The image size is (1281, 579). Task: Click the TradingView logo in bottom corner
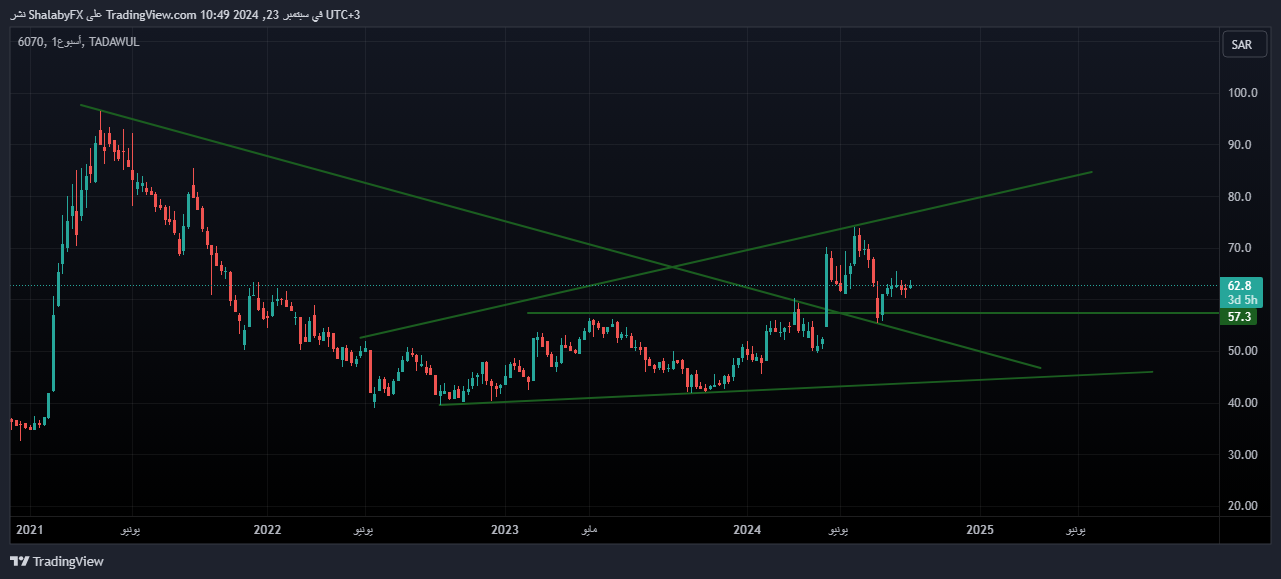coord(57,562)
